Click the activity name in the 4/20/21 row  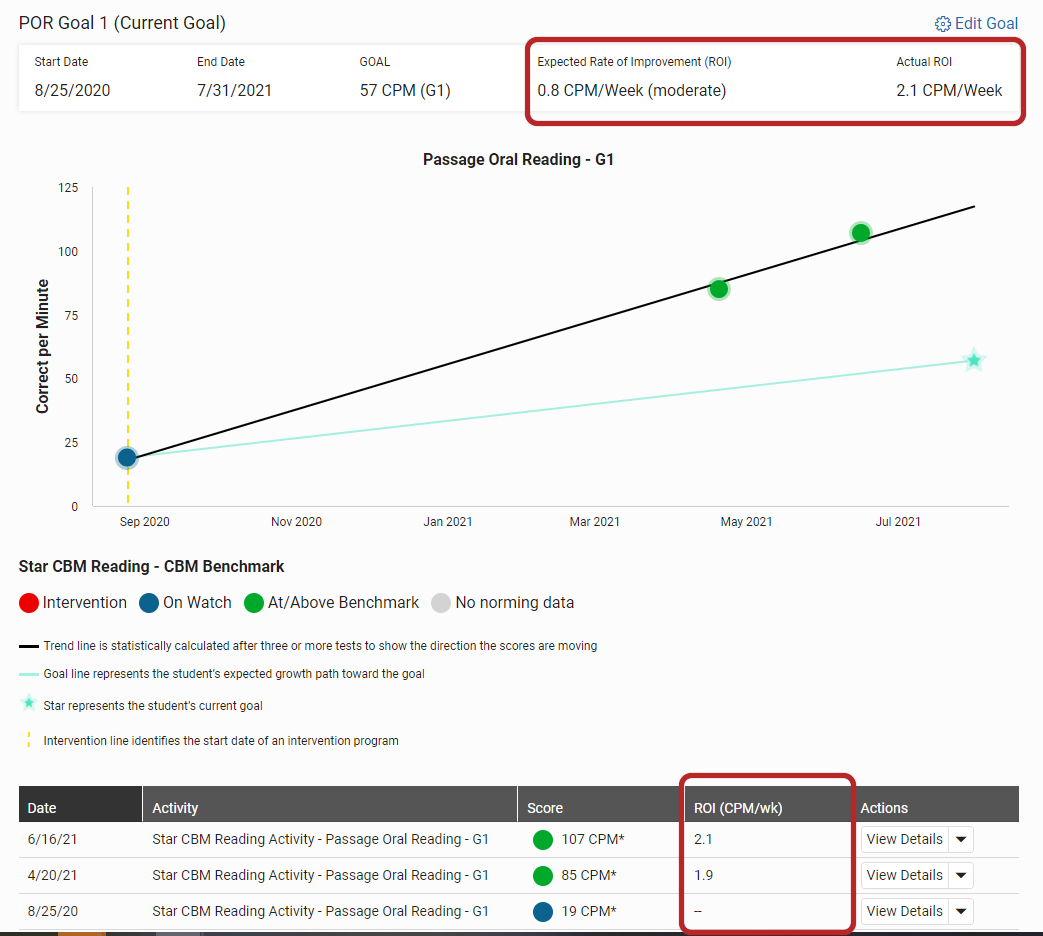[x=321, y=875]
